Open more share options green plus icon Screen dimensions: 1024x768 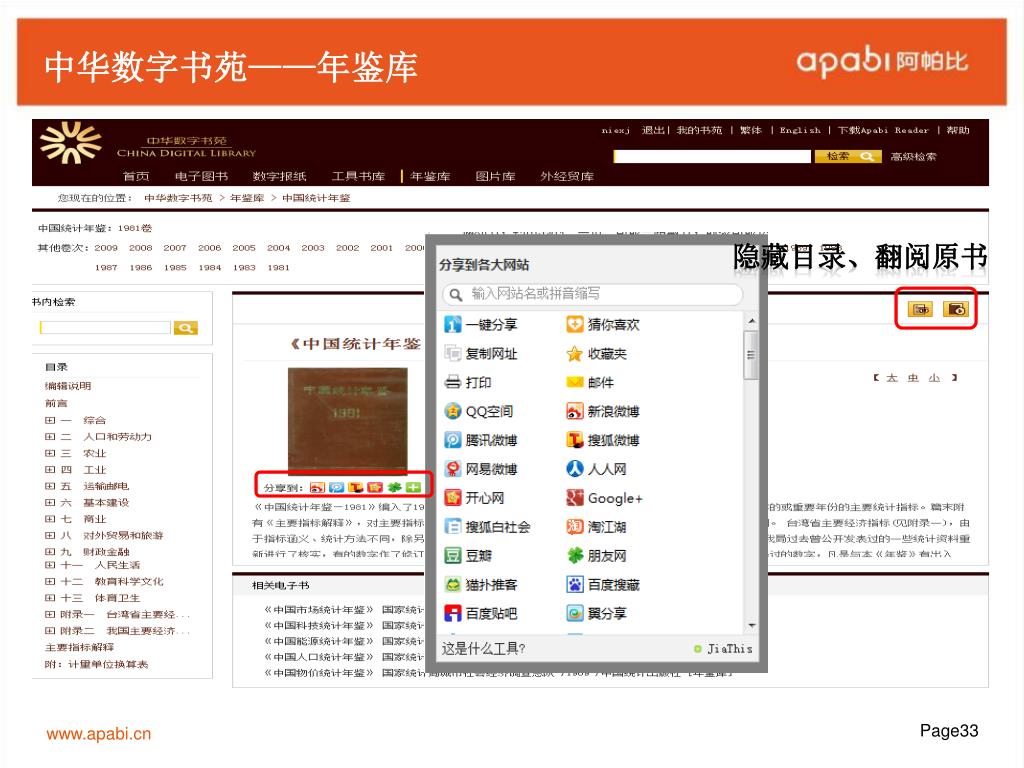coord(413,487)
